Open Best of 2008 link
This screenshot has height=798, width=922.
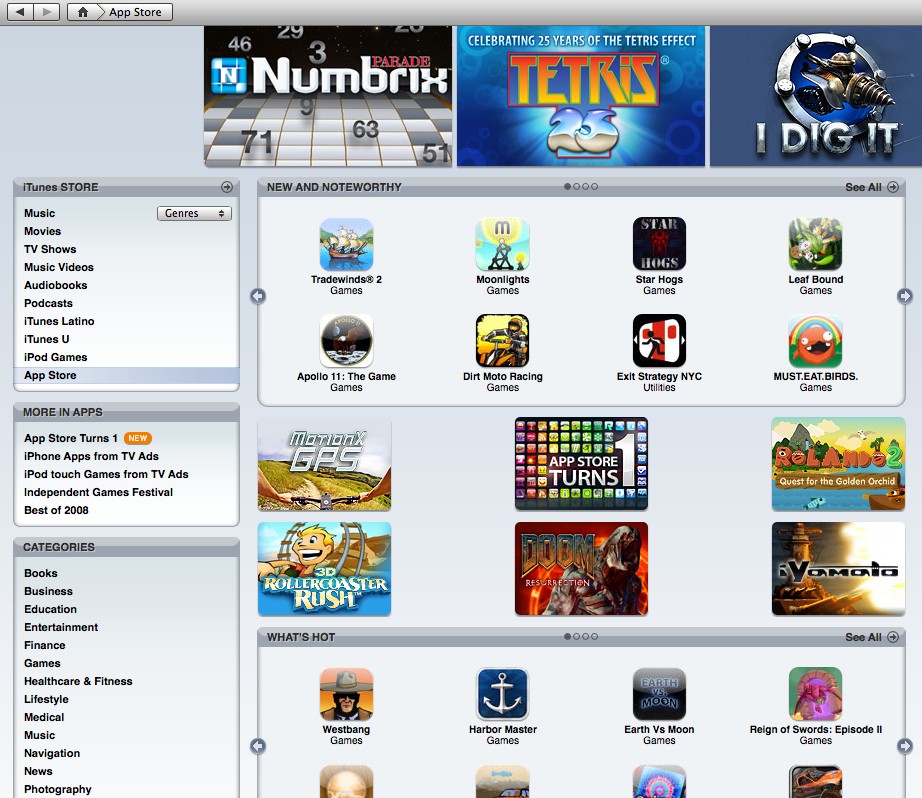pyautogui.click(x=56, y=510)
